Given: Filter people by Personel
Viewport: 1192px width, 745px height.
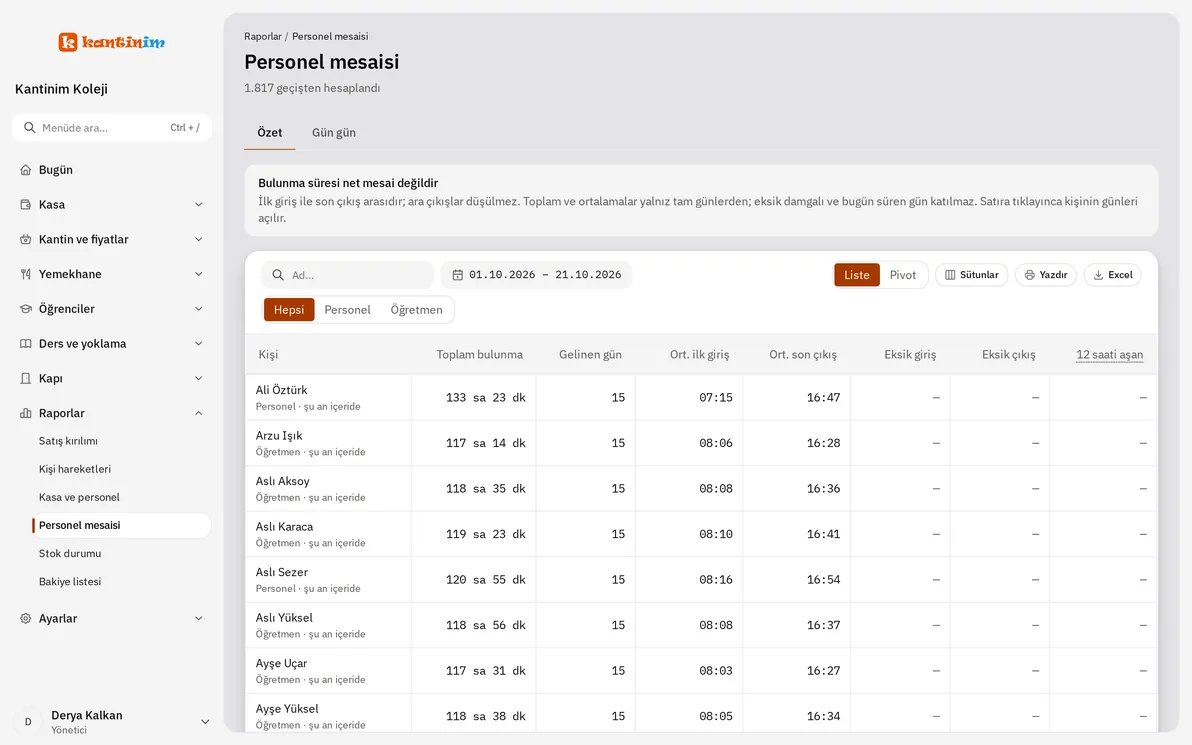Looking at the screenshot, I should pos(347,310).
